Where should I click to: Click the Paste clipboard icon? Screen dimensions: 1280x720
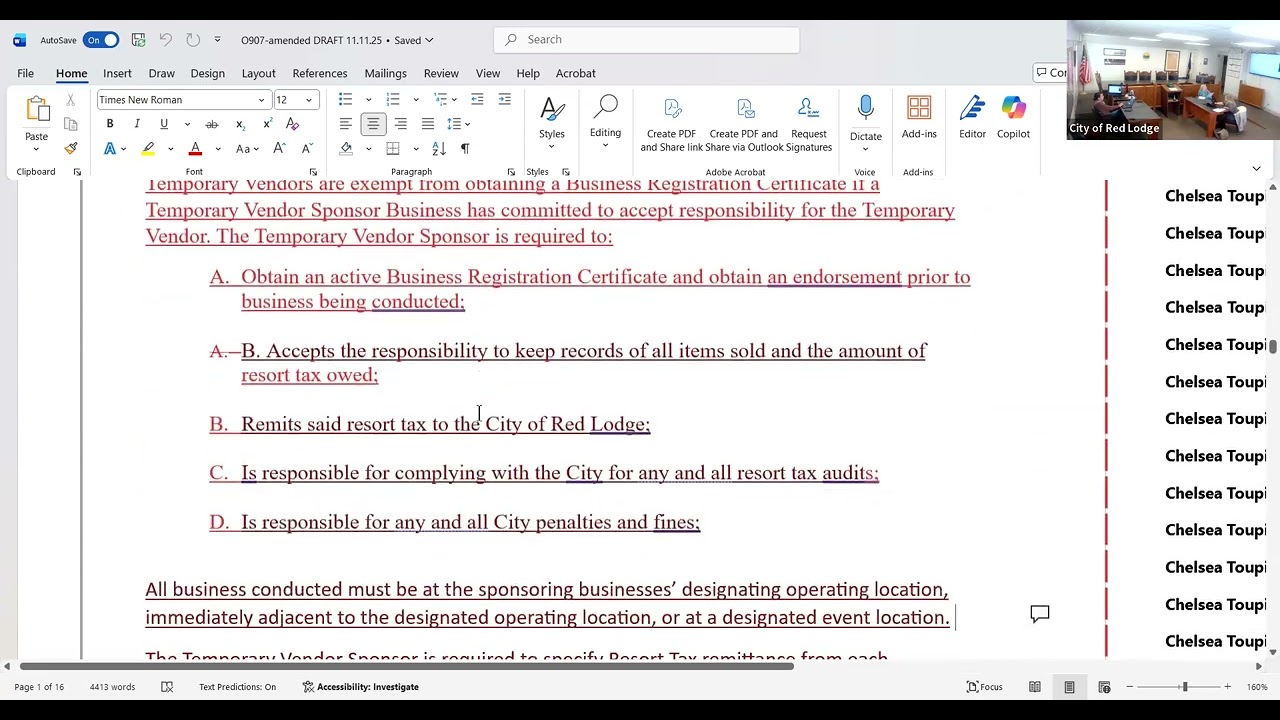pos(37,110)
